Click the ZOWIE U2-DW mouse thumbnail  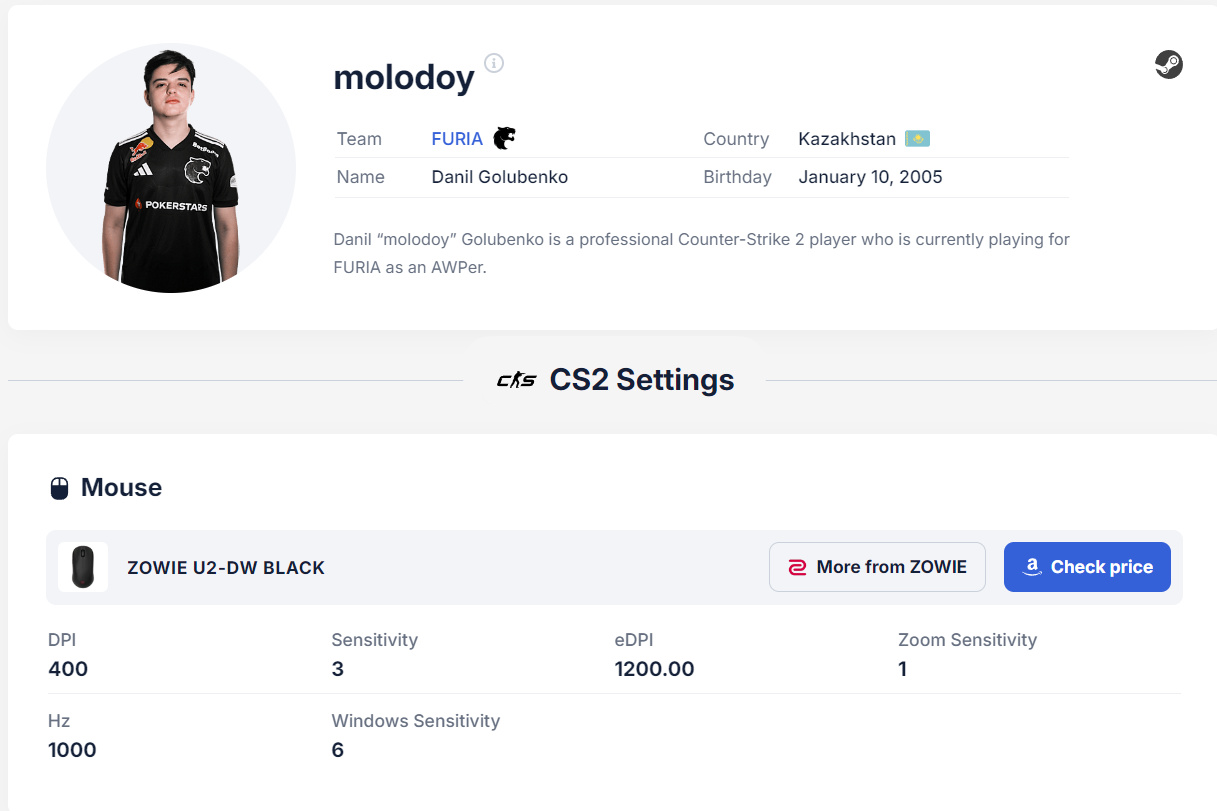click(x=83, y=567)
